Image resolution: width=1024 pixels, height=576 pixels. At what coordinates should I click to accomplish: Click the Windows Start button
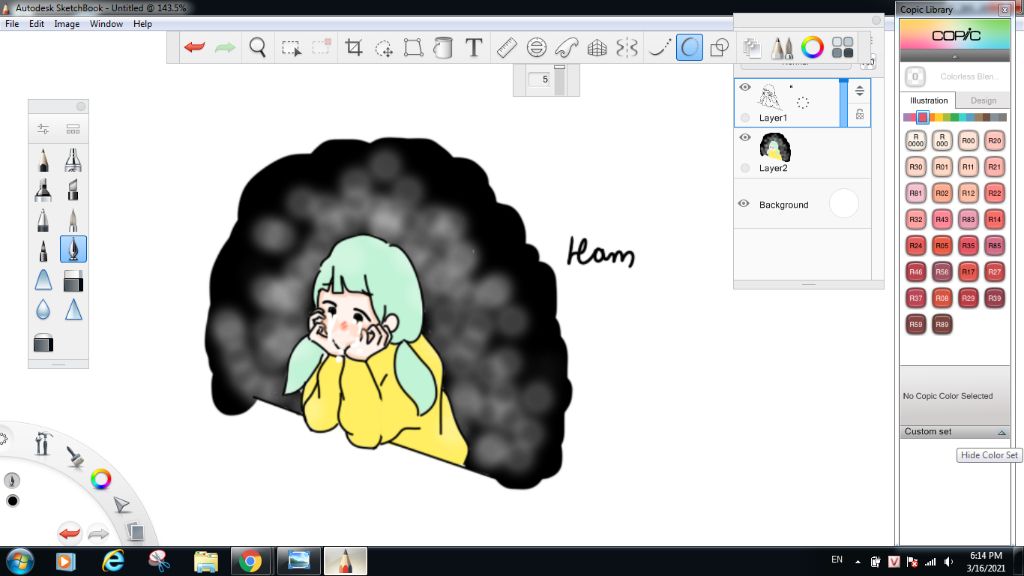tap(20, 562)
